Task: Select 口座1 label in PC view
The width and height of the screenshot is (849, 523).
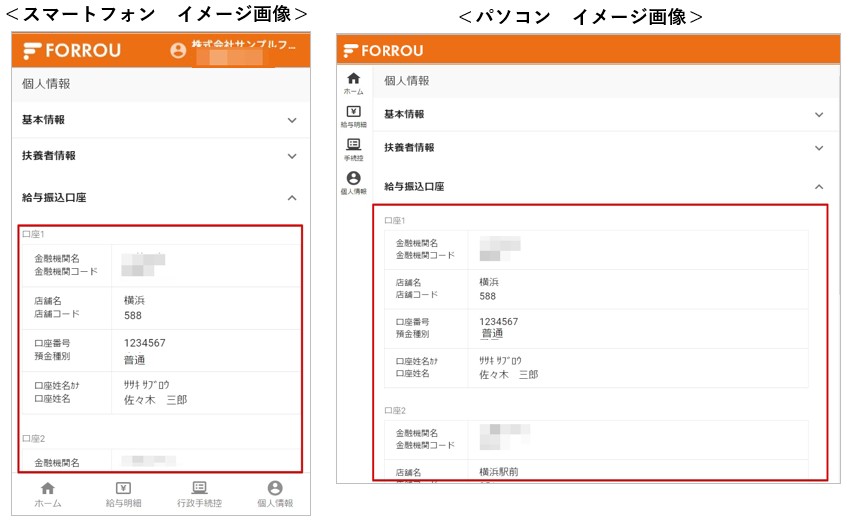Action: click(395, 220)
